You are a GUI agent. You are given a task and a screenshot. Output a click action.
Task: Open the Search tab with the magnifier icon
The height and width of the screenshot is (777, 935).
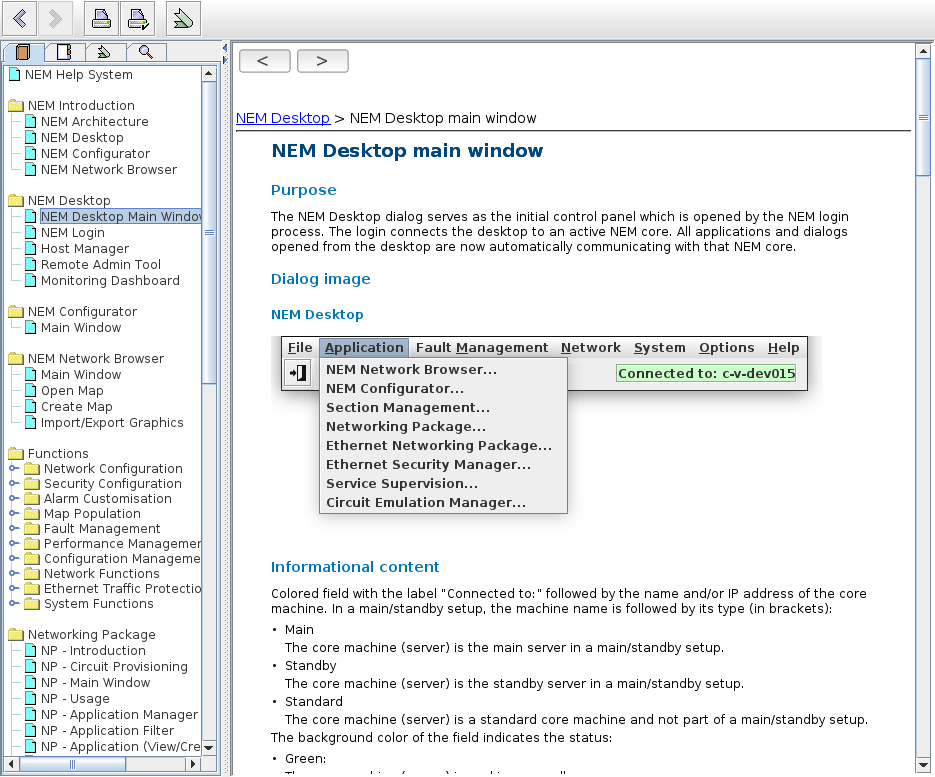[x=146, y=52]
